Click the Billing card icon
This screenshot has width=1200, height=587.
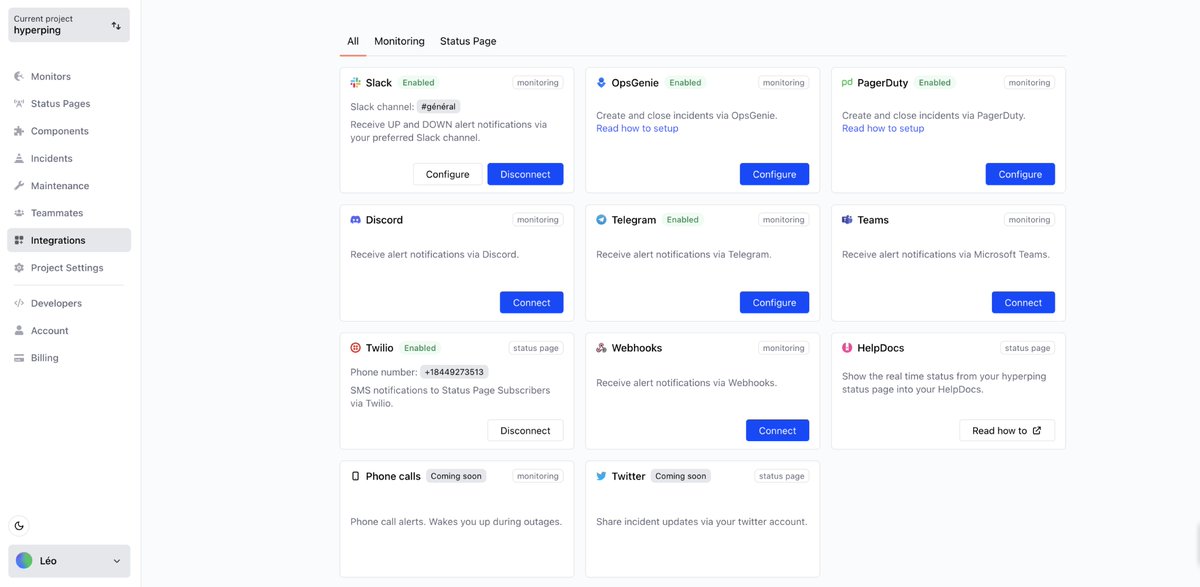[x=19, y=358]
